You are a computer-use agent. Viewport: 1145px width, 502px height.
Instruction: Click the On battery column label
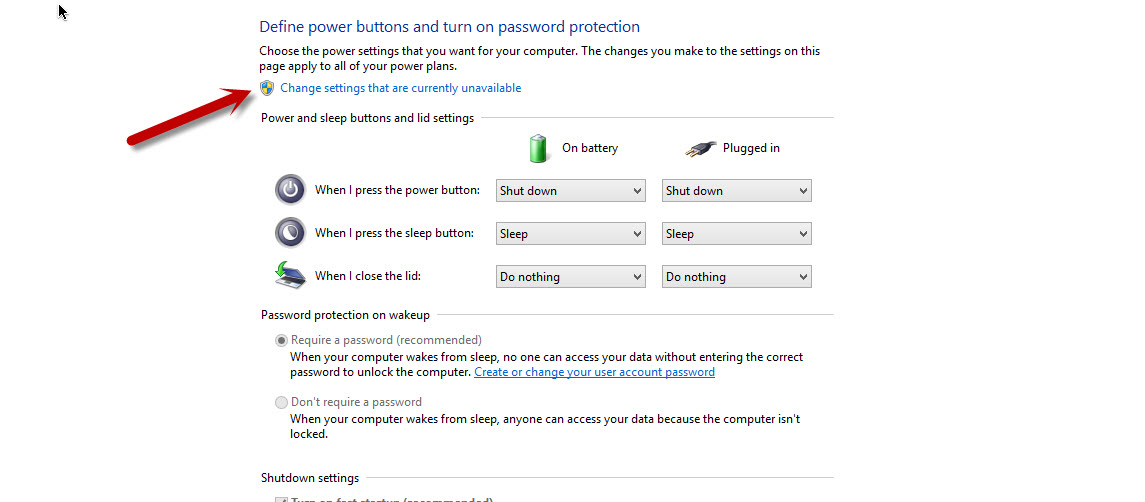pos(590,148)
